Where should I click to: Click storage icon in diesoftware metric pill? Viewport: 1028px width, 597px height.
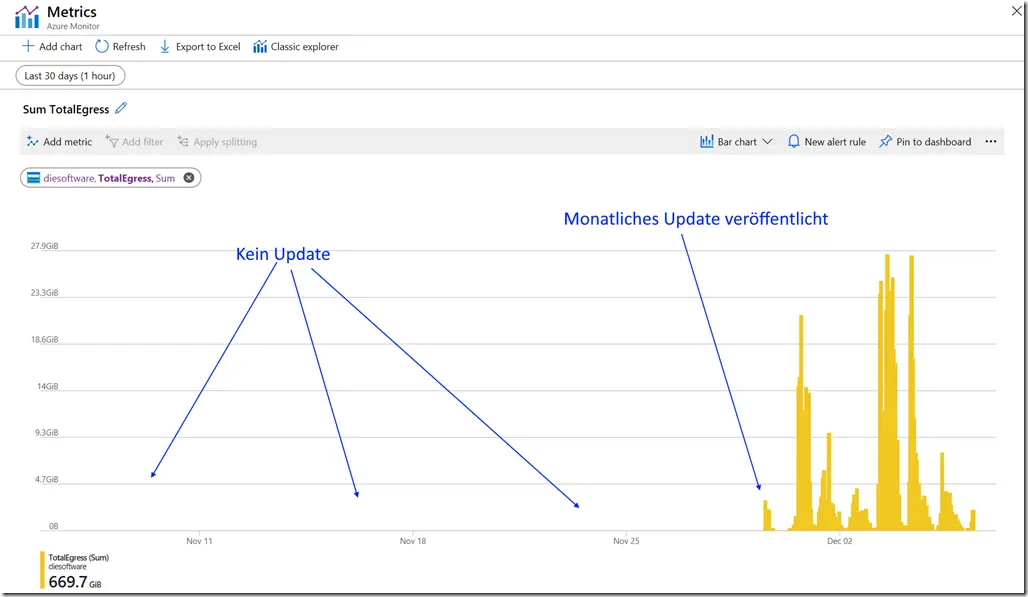[33, 178]
